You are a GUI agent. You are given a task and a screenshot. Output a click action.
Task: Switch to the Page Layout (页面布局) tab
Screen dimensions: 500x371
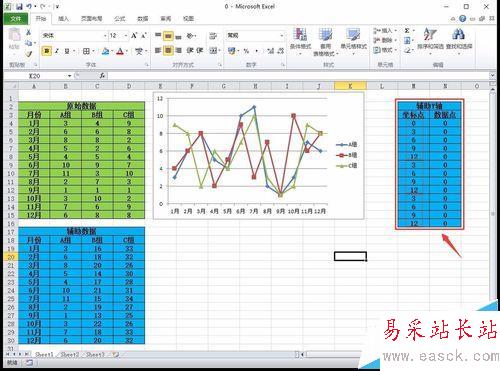tap(91, 19)
